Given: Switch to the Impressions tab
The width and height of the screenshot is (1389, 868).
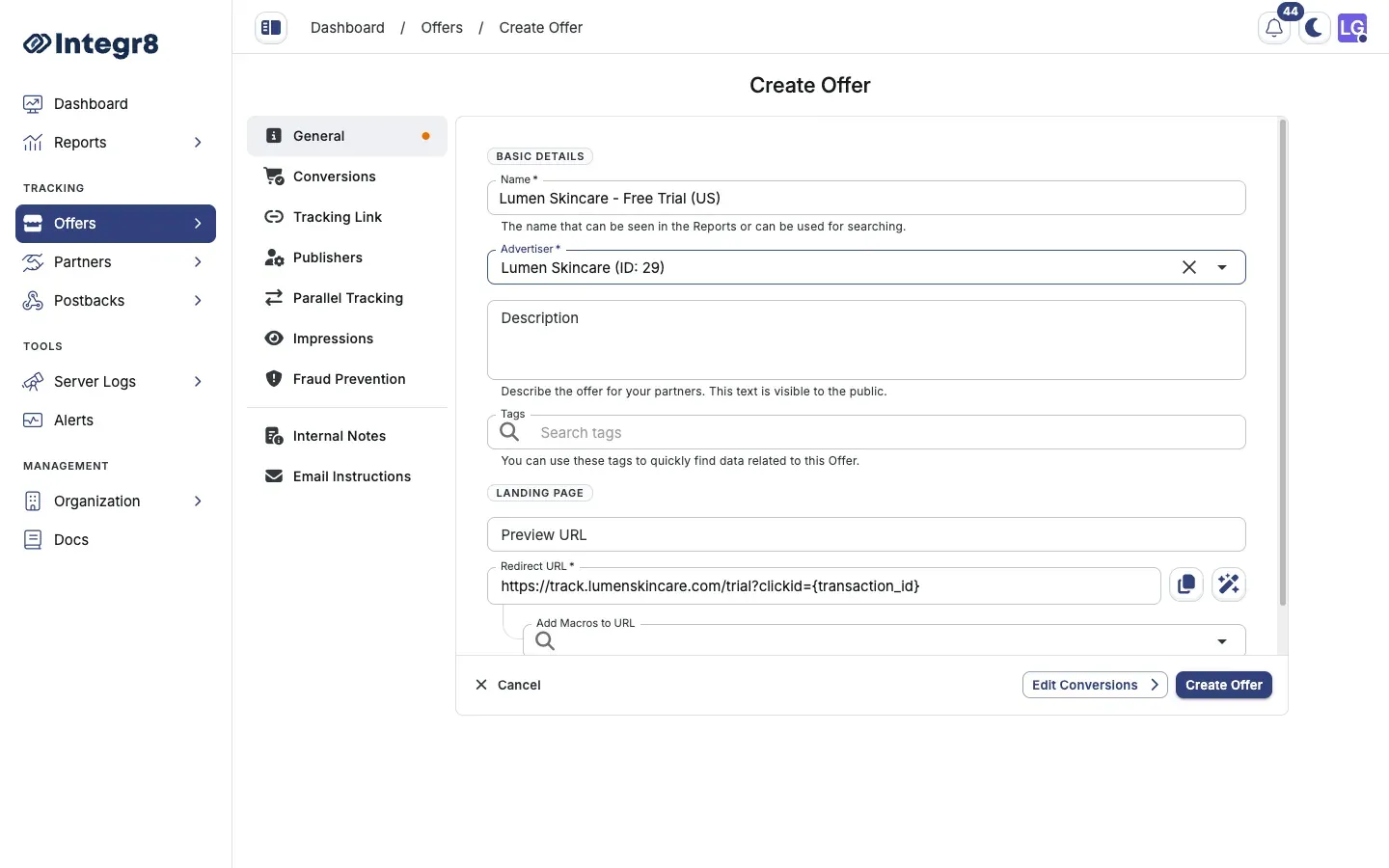Looking at the screenshot, I should [x=347, y=339].
